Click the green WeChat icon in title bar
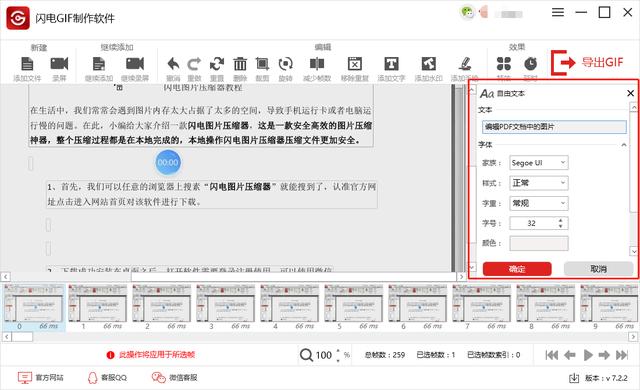Screen dimensions: 640x390 [x=467, y=12]
